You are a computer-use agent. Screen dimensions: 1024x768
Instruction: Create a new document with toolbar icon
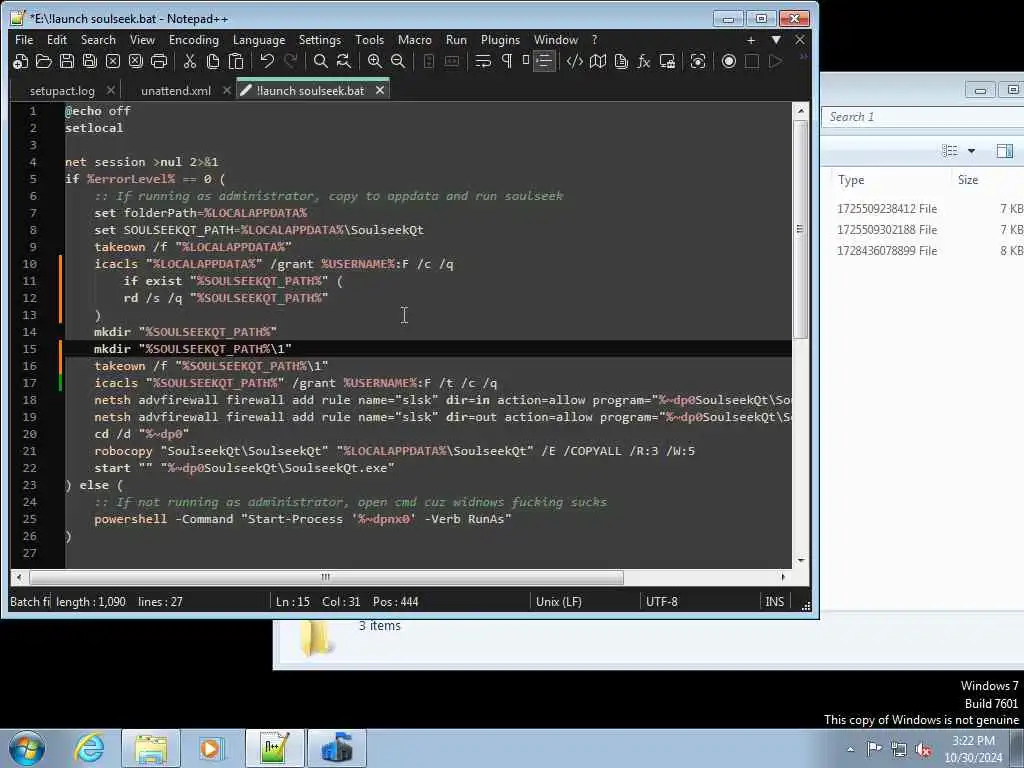point(20,61)
